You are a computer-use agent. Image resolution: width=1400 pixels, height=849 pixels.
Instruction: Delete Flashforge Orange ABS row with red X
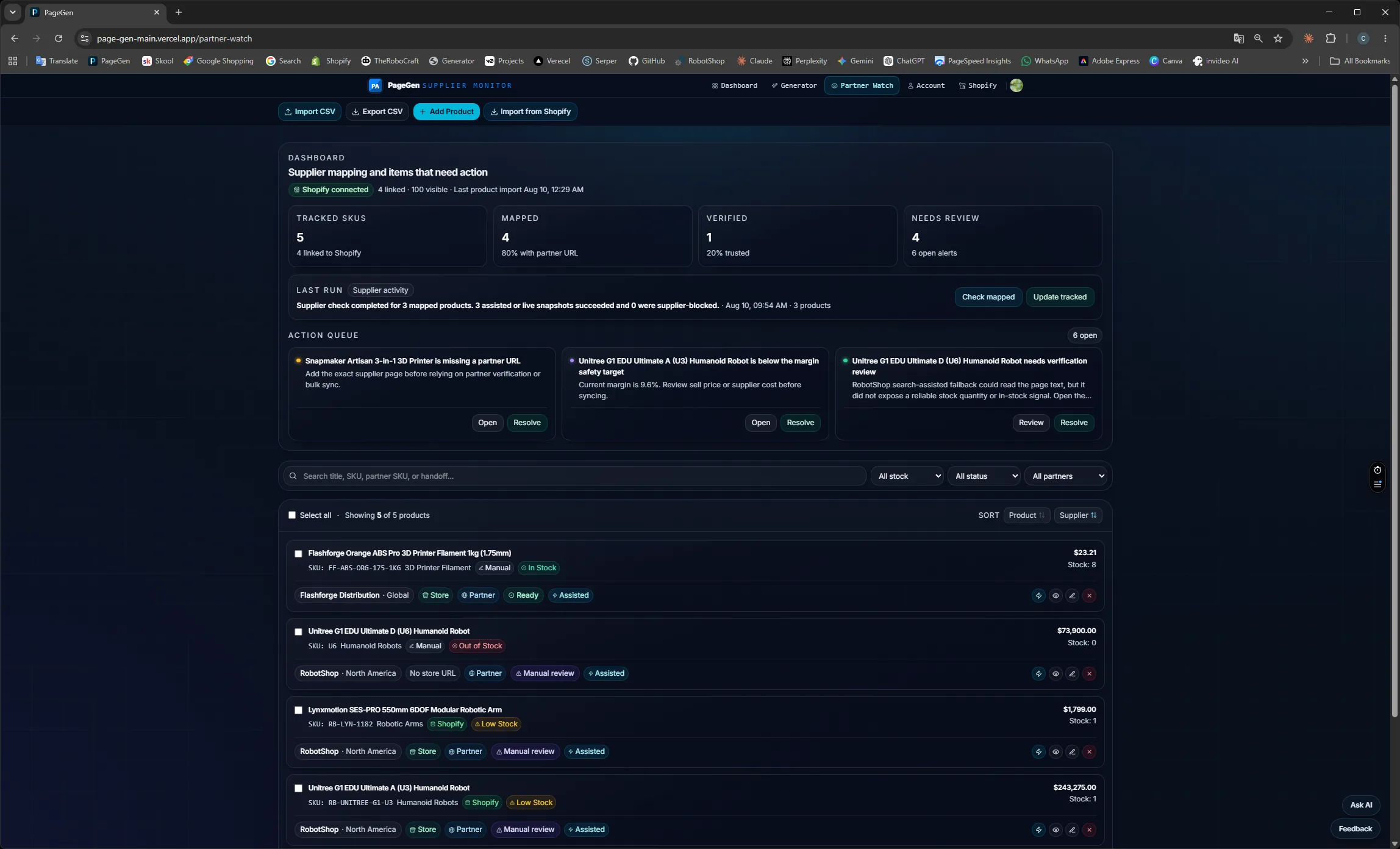[1089, 595]
